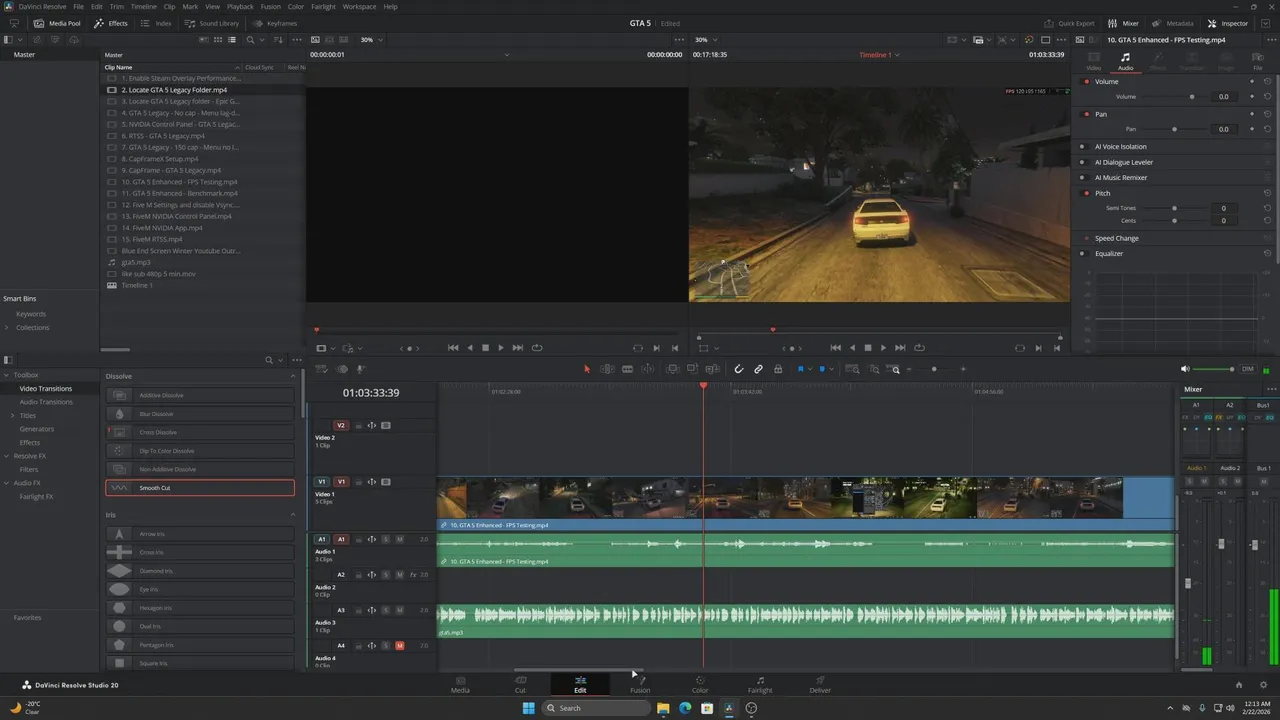This screenshot has height=720, width=1280.
Task: Add keyframe for Pan section
Action: coord(1252,114)
